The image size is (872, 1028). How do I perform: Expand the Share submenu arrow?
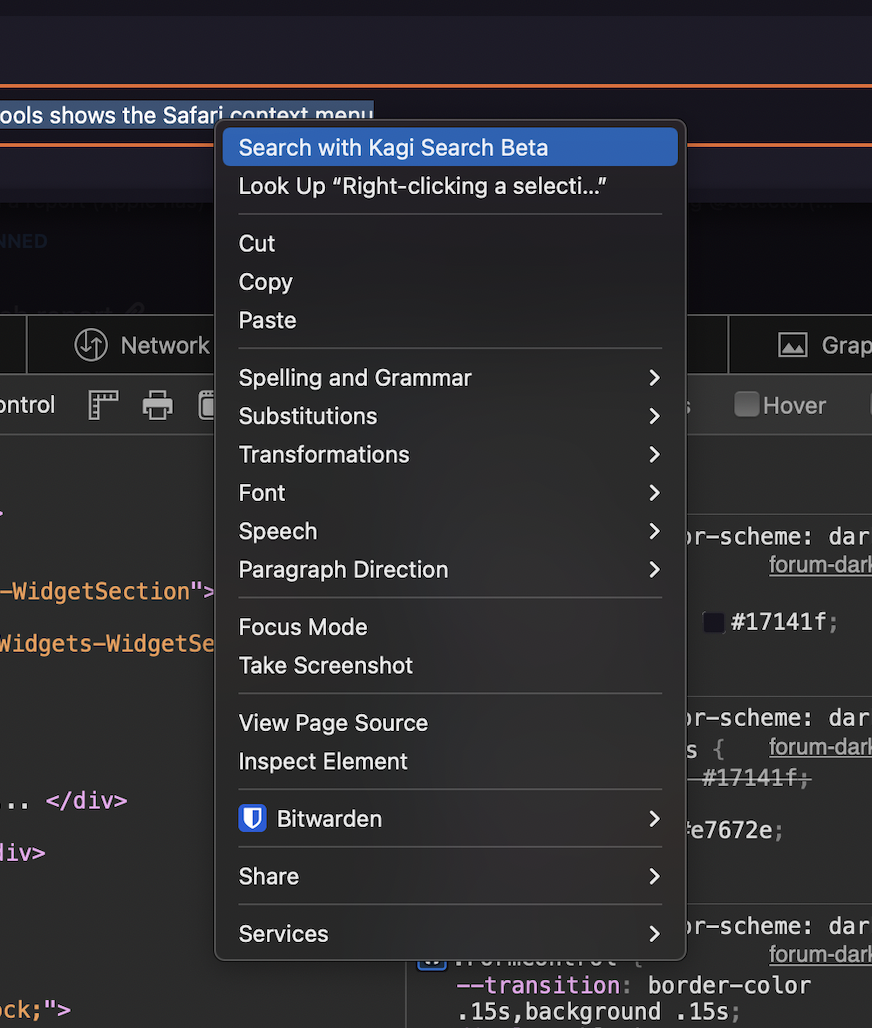click(654, 877)
